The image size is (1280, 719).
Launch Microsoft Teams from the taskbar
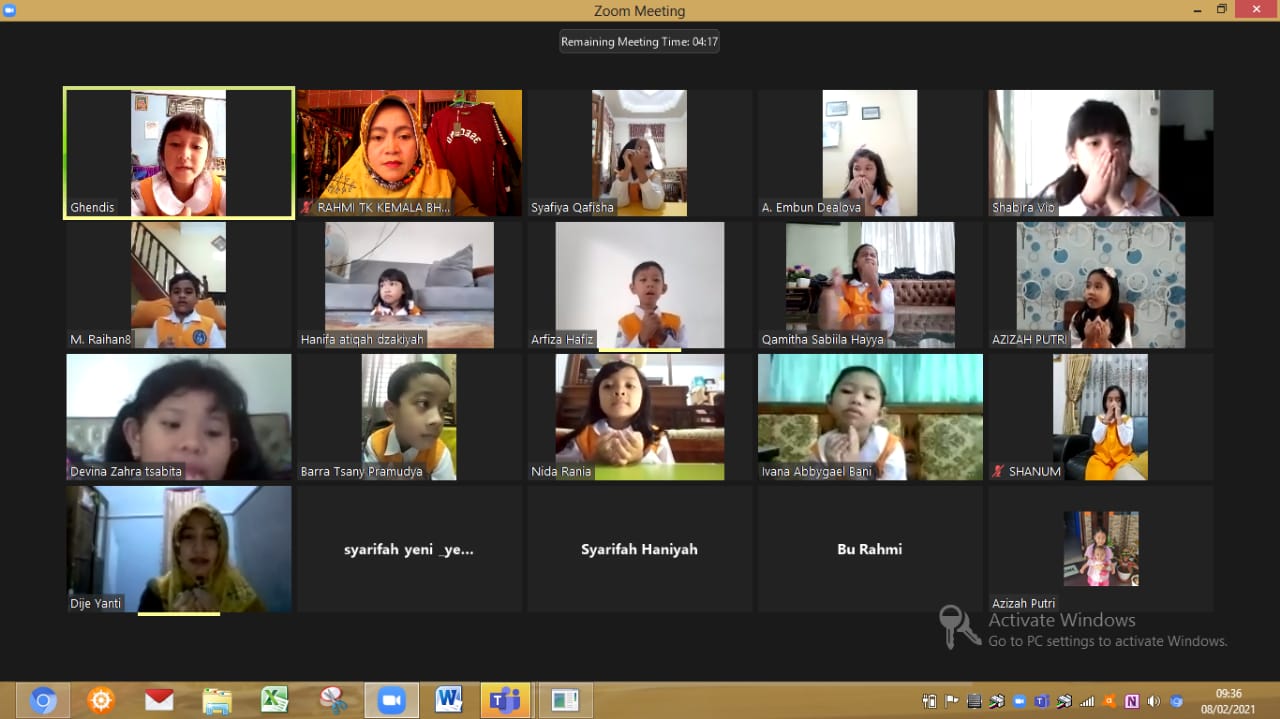click(505, 700)
